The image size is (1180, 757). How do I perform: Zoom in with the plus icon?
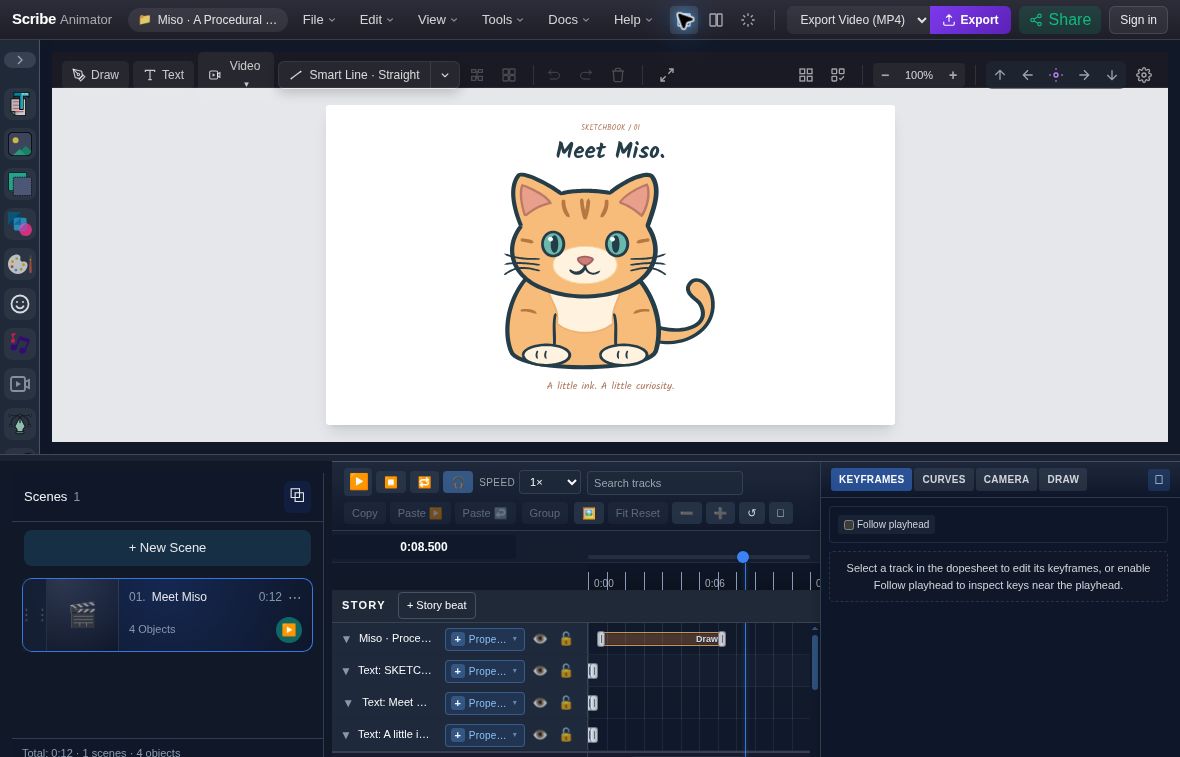coord(953,75)
